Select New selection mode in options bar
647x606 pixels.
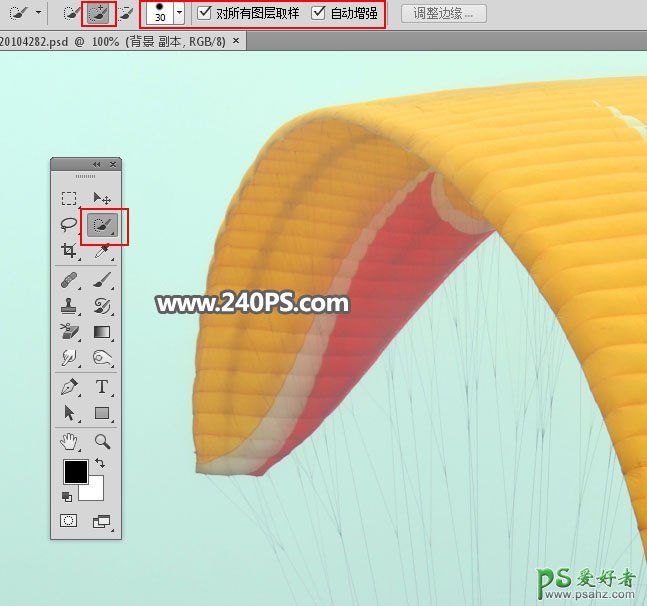(71, 14)
